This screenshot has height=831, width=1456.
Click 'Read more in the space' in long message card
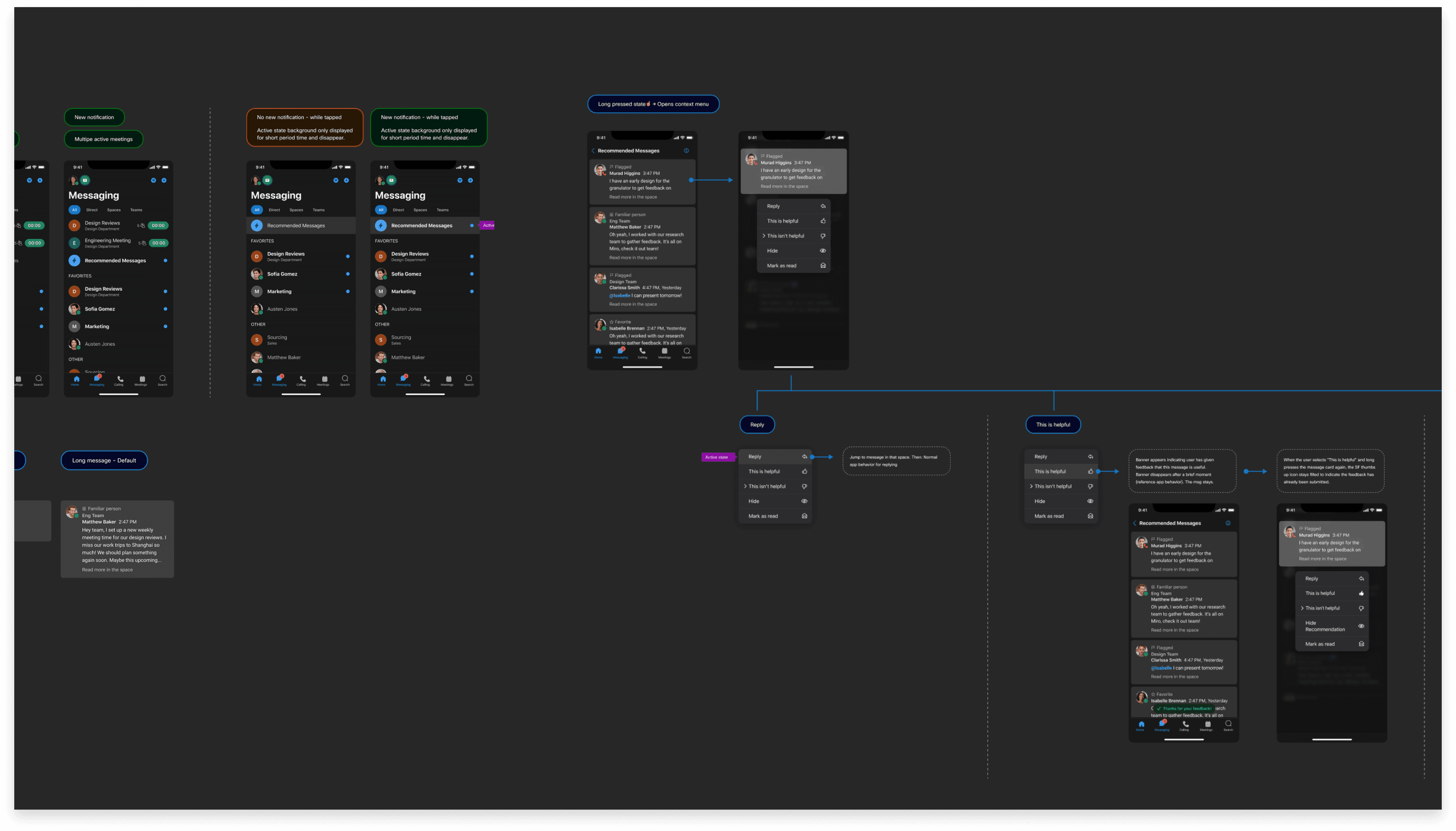tap(108, 570)
